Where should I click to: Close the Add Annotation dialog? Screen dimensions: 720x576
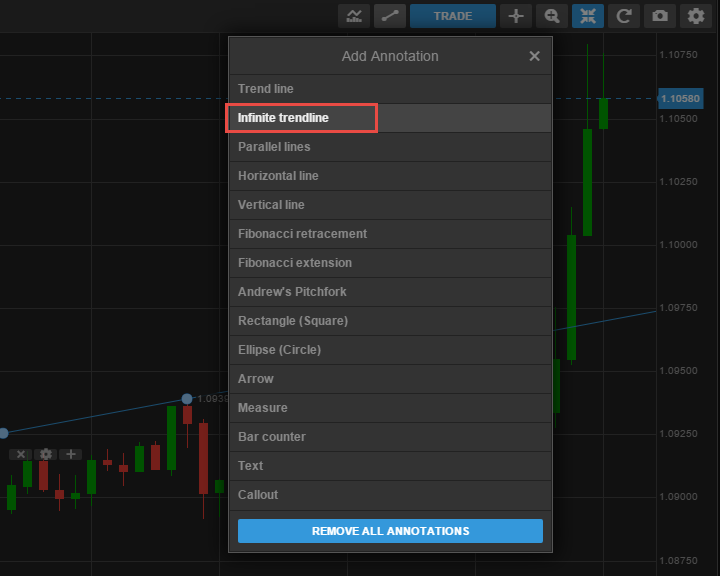pyautogui.click(x=534, y=56)
